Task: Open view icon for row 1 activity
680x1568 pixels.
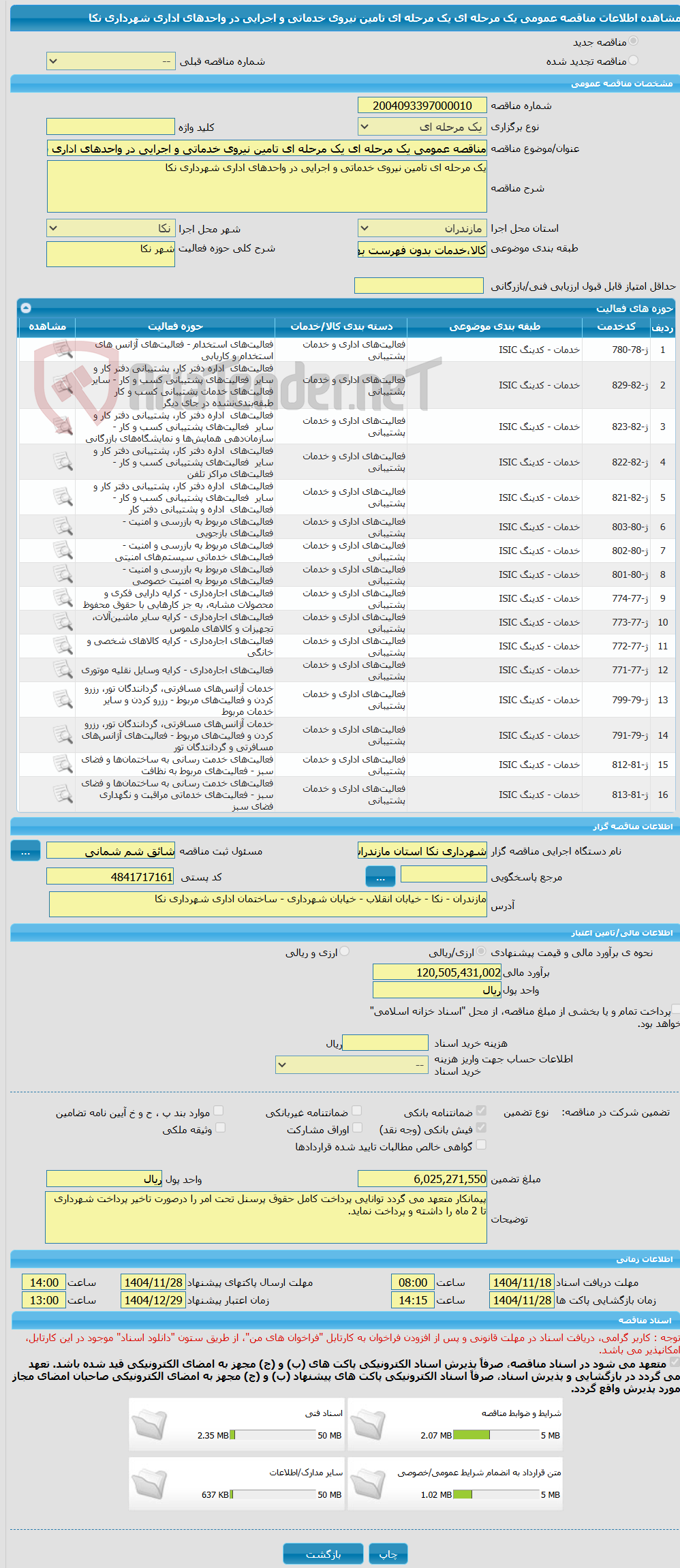Action: pyautogui.click(x=63, y=350)
